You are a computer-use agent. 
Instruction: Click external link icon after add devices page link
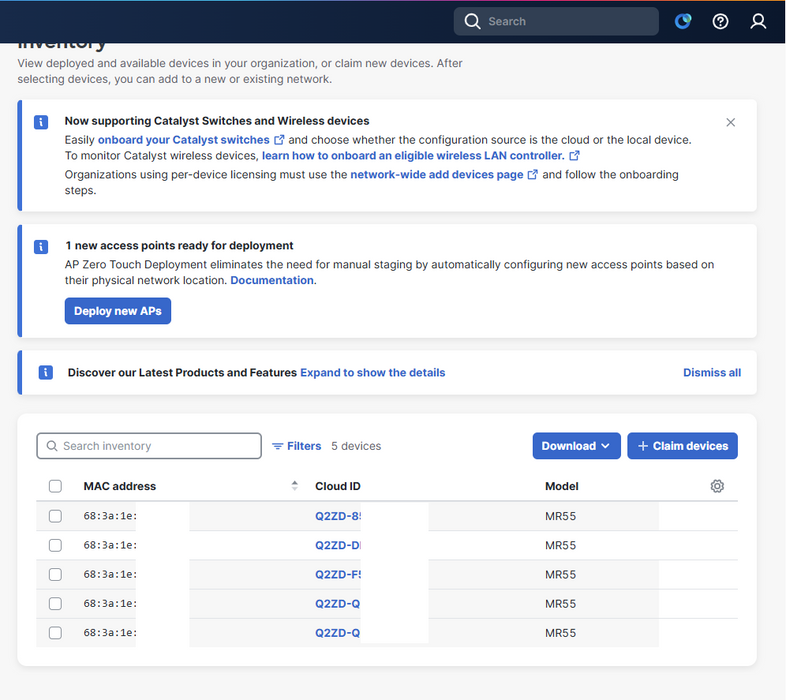pyautogui.click(x=533, y=174)
